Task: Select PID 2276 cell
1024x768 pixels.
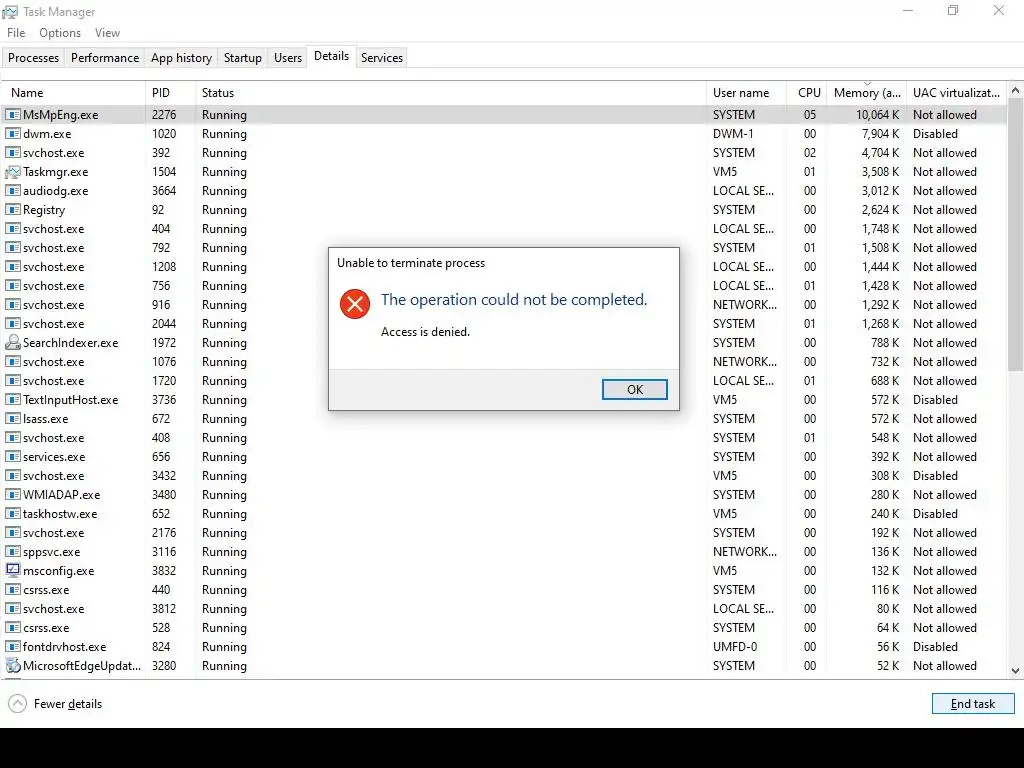Action: 164,115
